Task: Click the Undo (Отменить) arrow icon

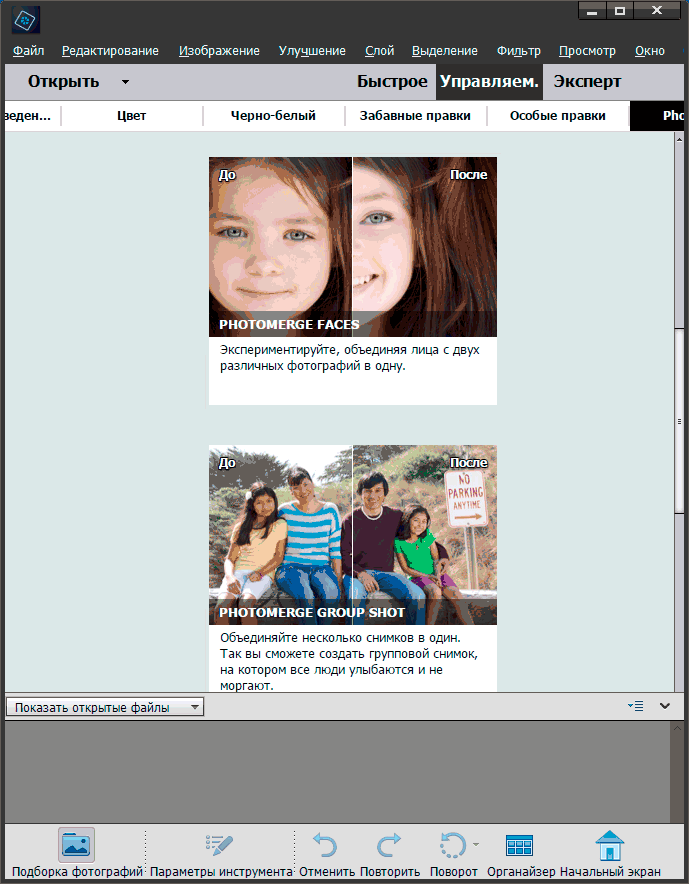Action: coord(325,846)
